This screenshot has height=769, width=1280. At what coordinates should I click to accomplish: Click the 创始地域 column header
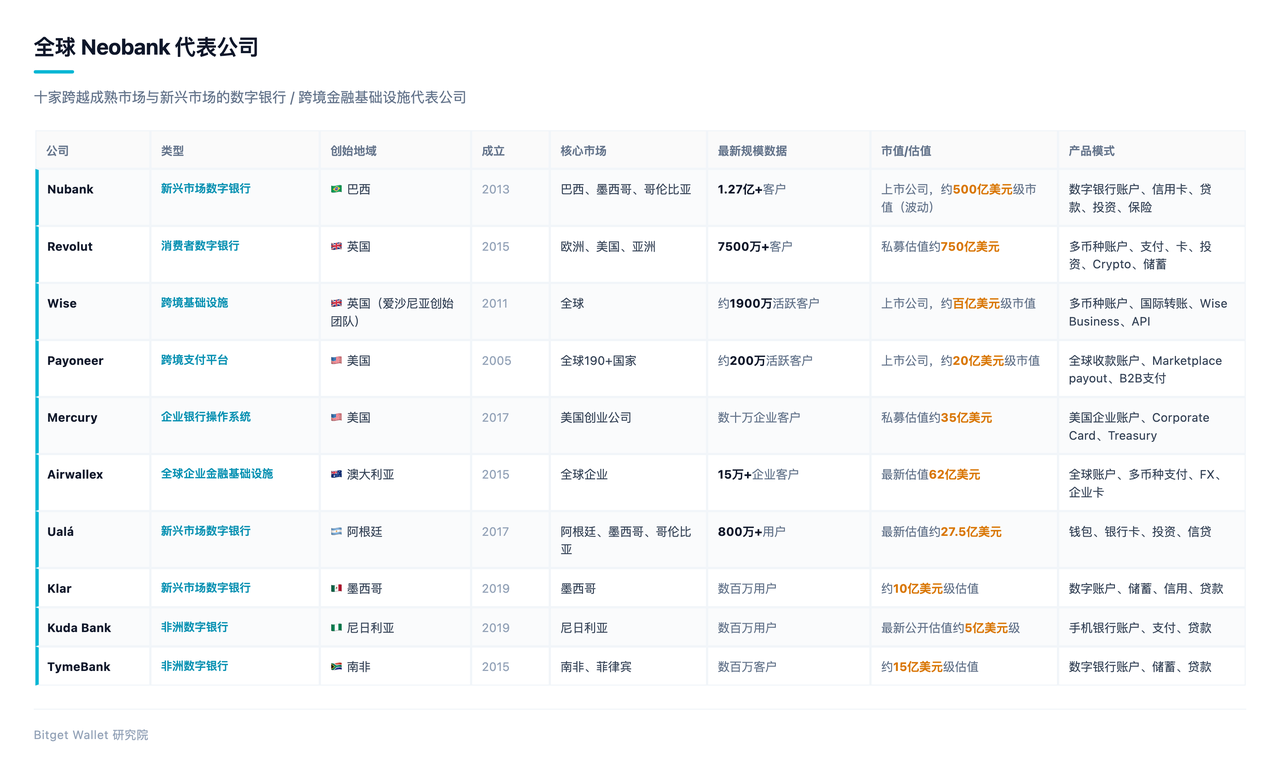coord(354,151)
